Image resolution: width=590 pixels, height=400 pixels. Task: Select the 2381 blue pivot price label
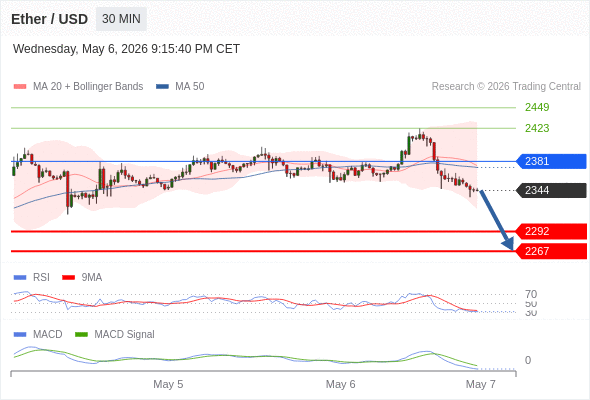[x=551, y=161]
